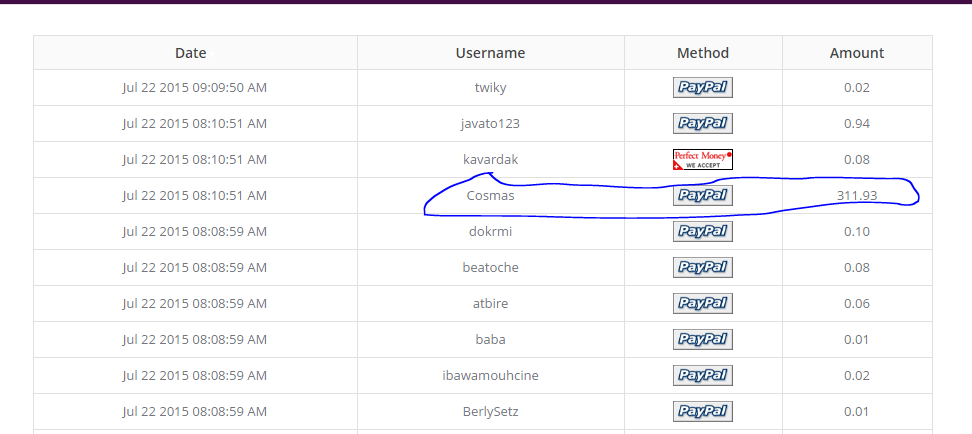Click the PayPal icon in twiky's row

(x=703, y=88)
